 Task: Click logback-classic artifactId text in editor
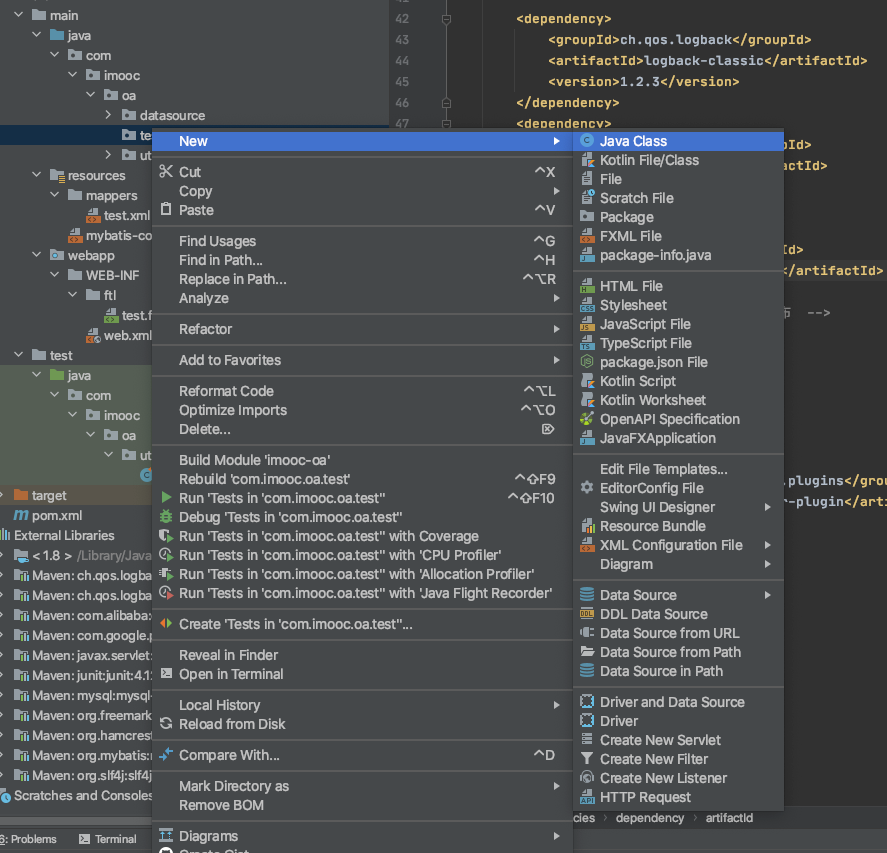[704, 61]
